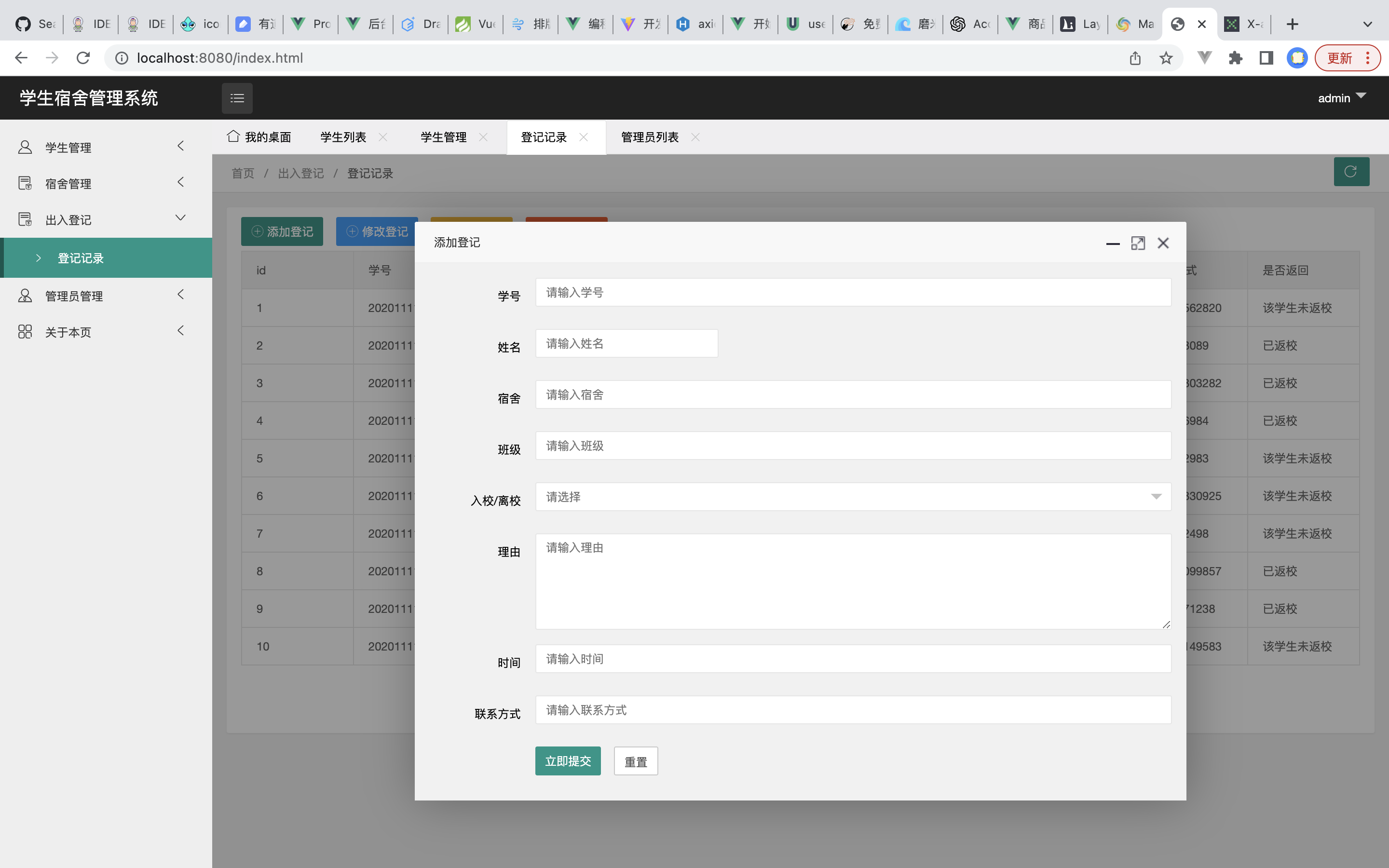The height and width of the screenshot is (868, 1389).
Task: Close the 添加登记 dialog
Action: click(x=1163, y=244)
